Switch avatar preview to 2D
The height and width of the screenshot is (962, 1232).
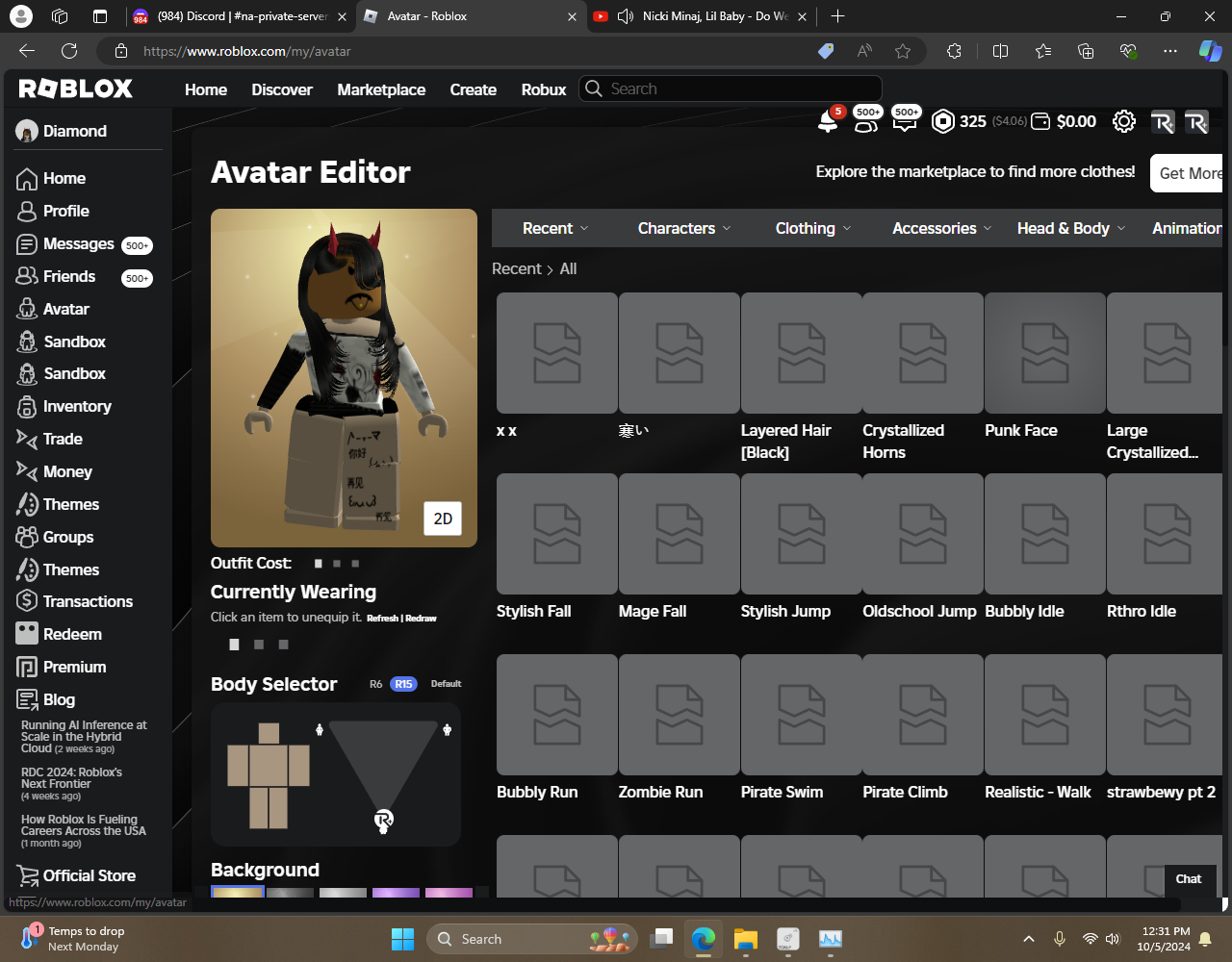(x=443, y=519)
